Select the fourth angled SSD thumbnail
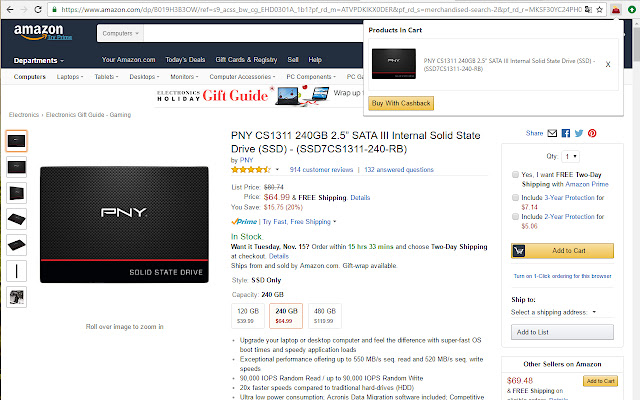The height and width of the screenshot is (400, 640). coord(16,219)
